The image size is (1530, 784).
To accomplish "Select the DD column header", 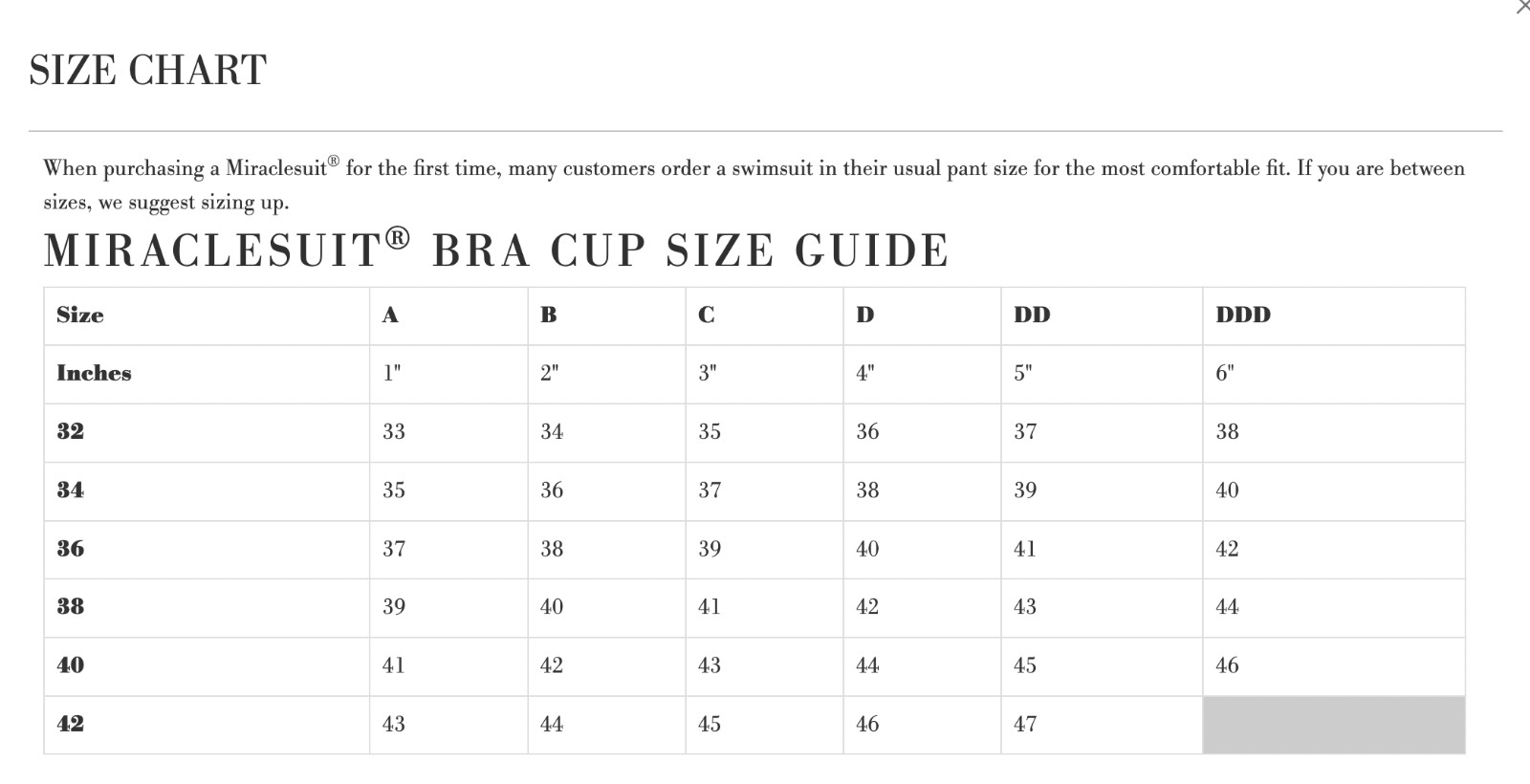I will pyautogui.click(x=1031, y=316).
